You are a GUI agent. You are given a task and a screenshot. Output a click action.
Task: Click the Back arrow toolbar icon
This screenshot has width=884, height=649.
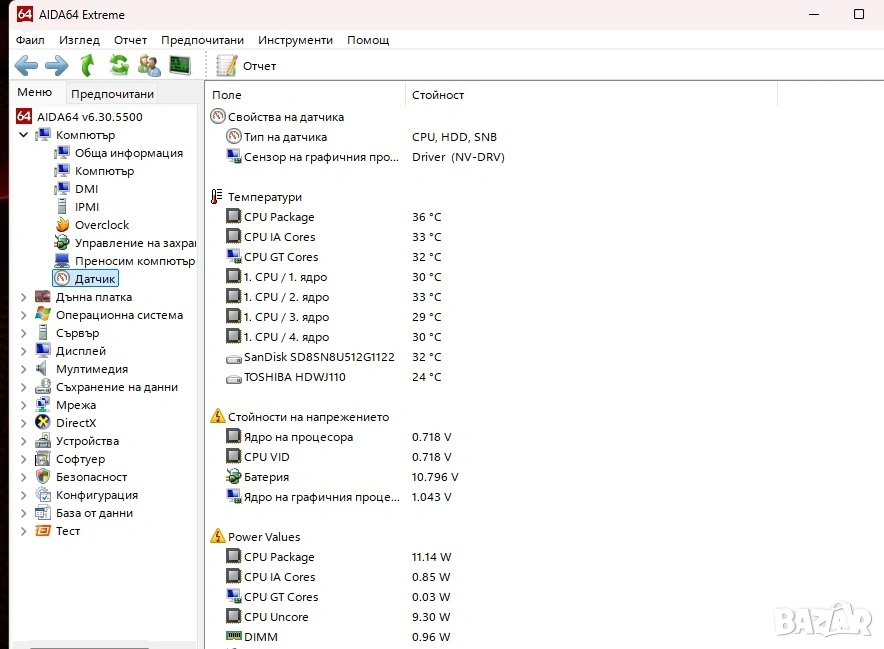[26, 66]
